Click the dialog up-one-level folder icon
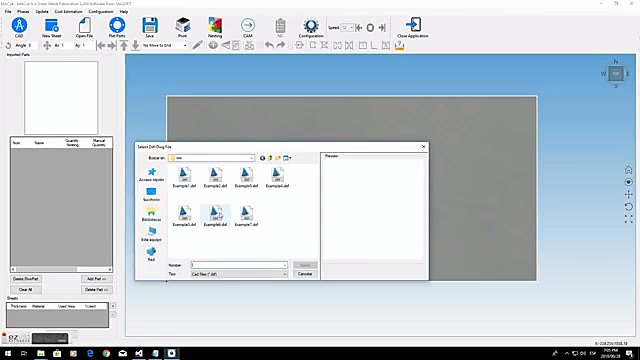Image resolution: width=640 pixels, height=360 pixels. pyautogui.click(x=270, y=158)
